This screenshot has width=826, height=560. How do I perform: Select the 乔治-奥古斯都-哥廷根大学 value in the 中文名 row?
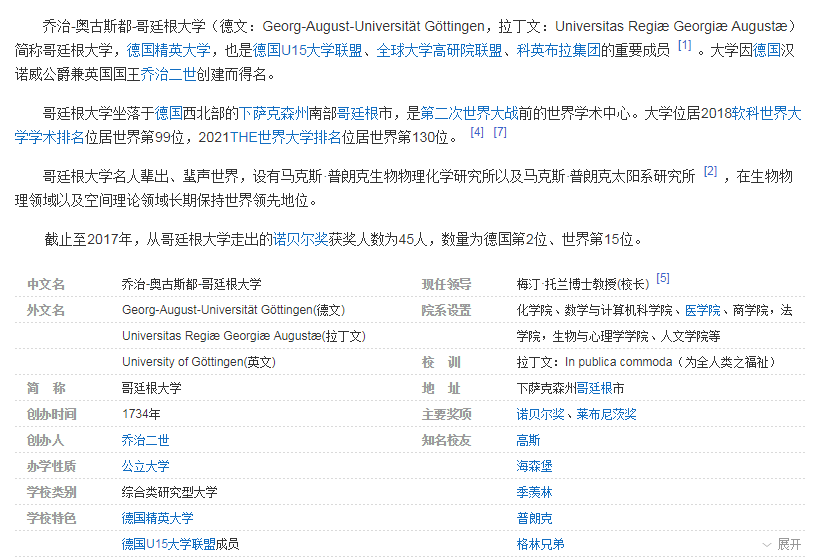click(x=191, y=284)
